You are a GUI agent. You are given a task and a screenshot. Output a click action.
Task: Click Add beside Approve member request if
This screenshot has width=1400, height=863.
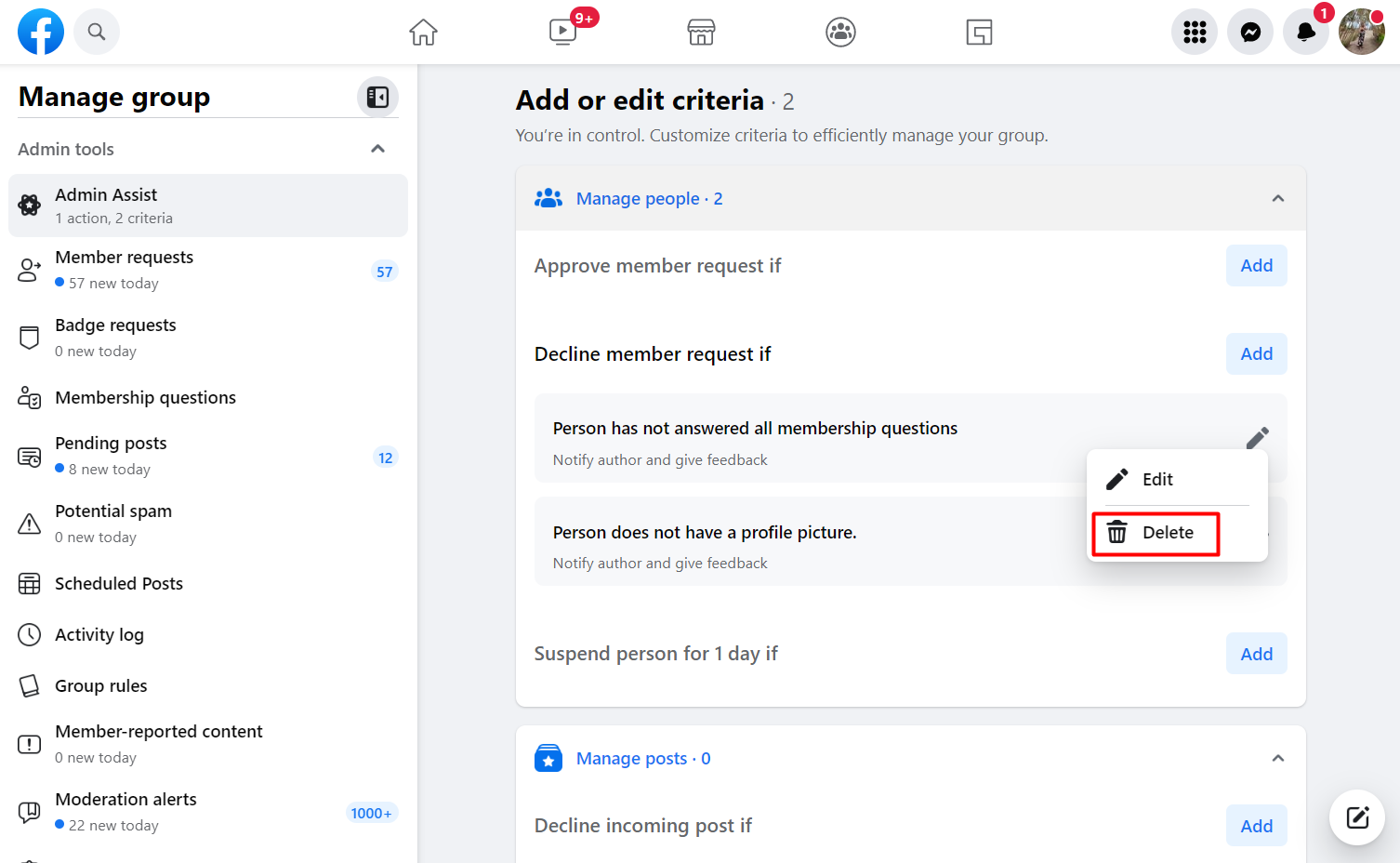(x=1256, y=265)
